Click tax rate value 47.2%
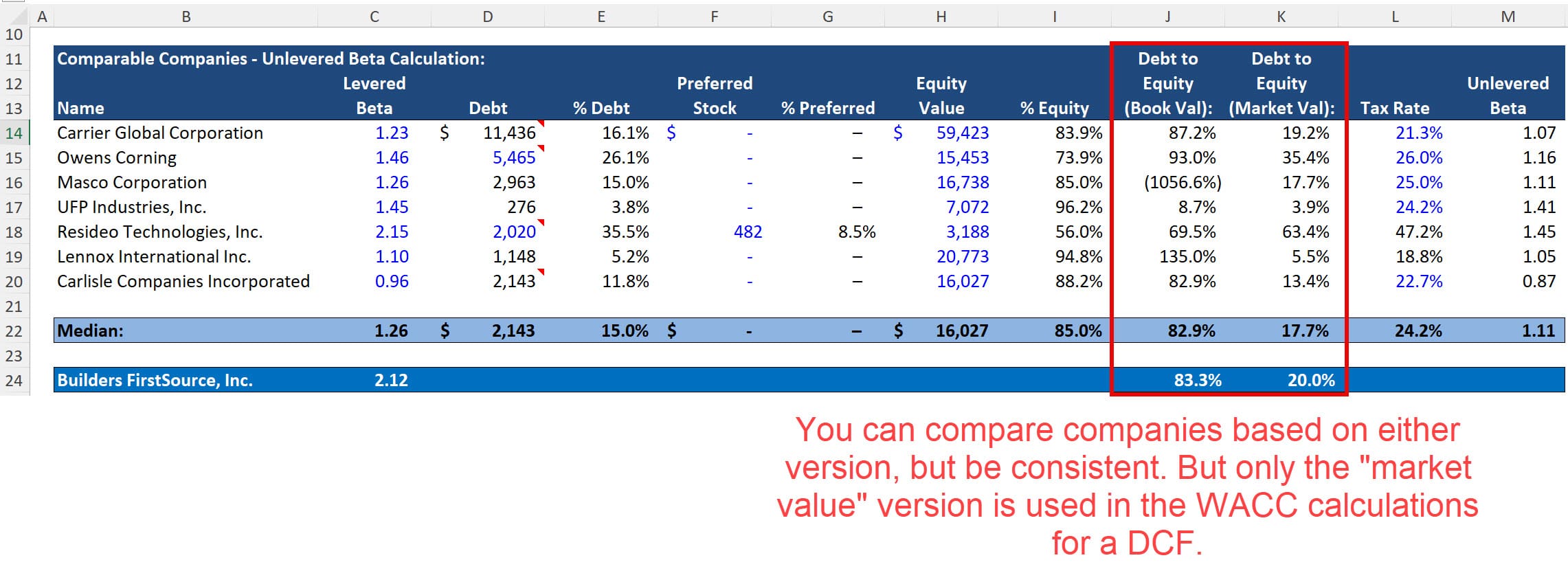 point(1419,232)
